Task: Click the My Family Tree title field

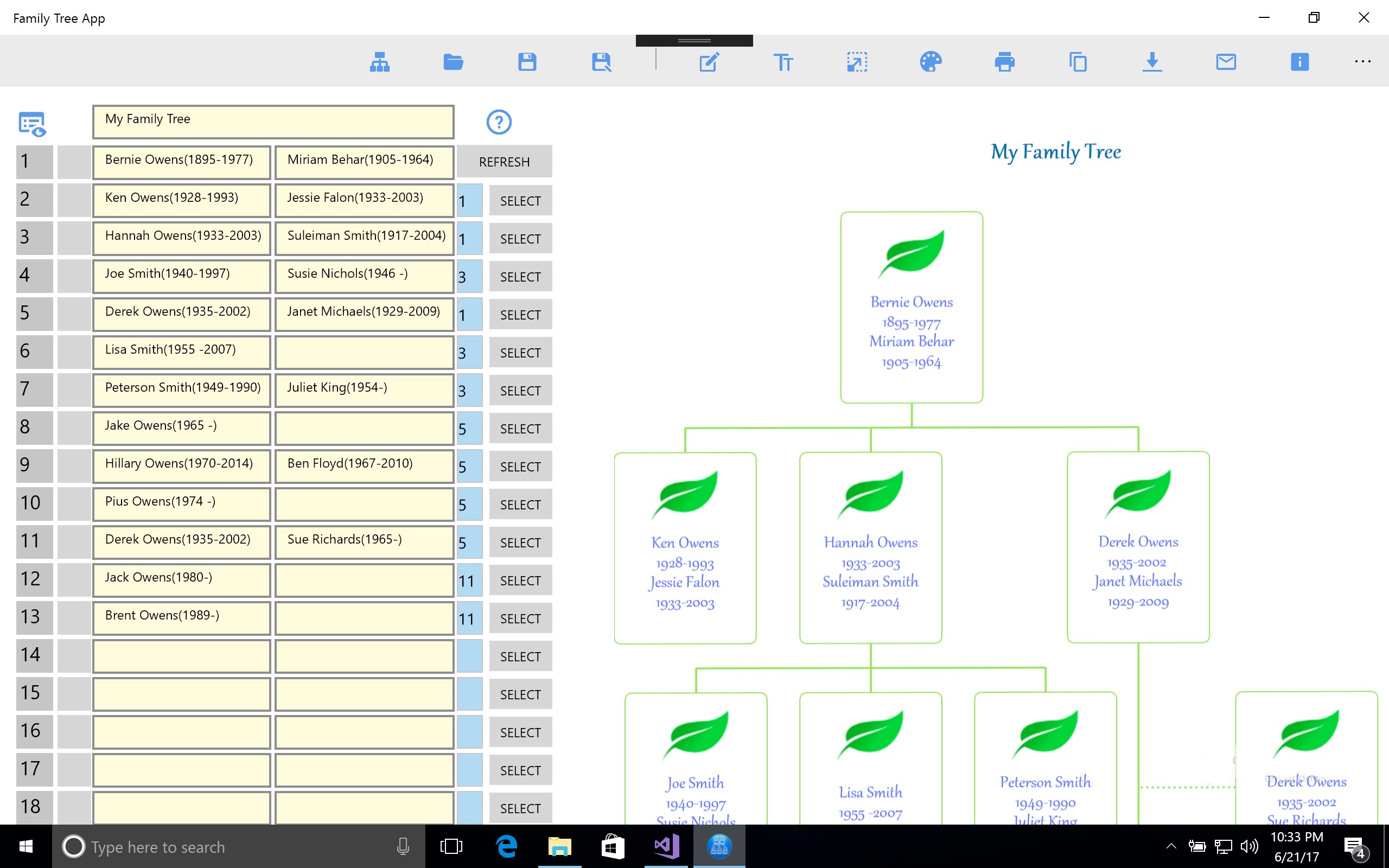Action: 273,121
